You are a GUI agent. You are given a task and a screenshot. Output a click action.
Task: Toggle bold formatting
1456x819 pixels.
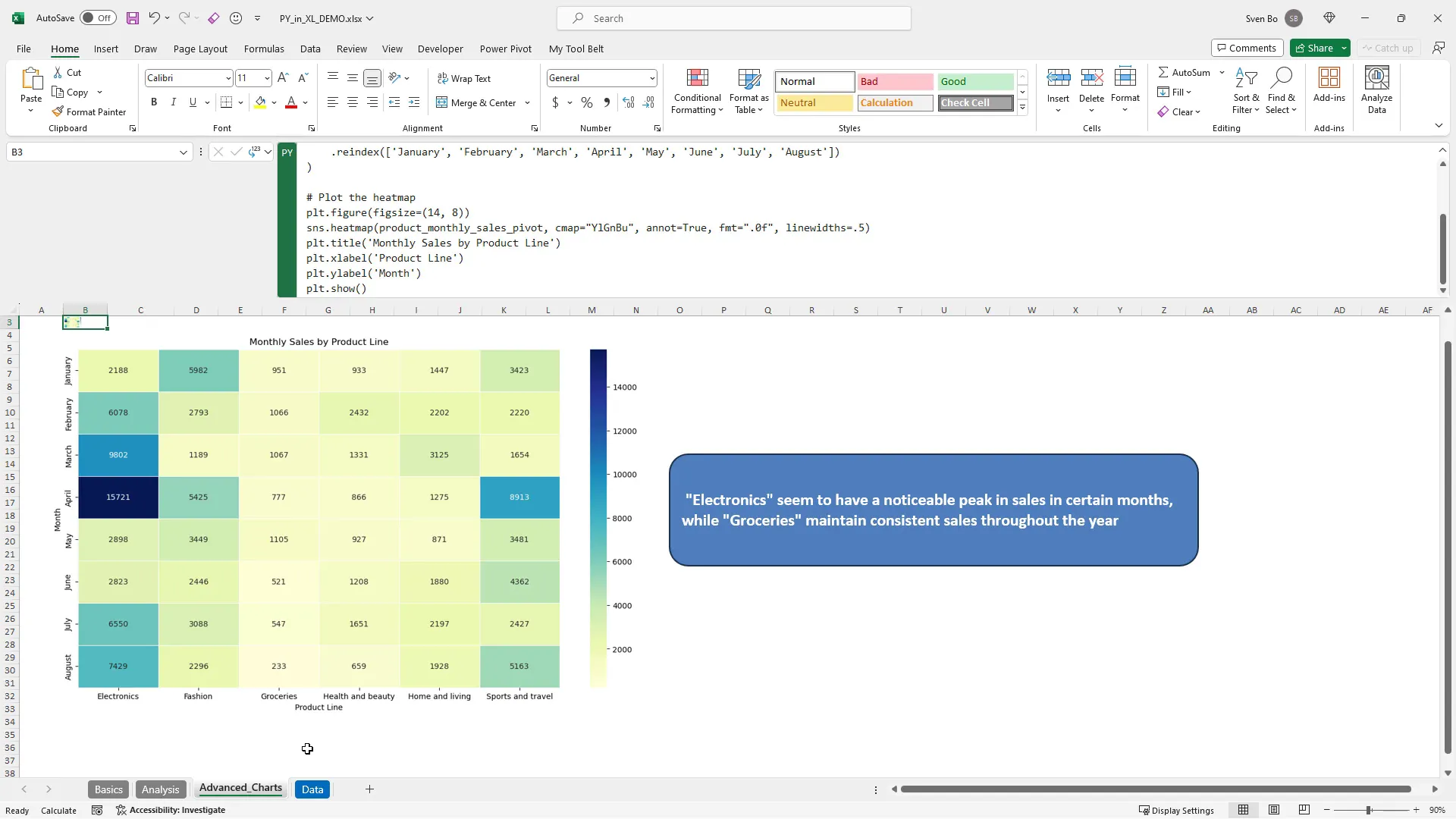pos(154,102)
